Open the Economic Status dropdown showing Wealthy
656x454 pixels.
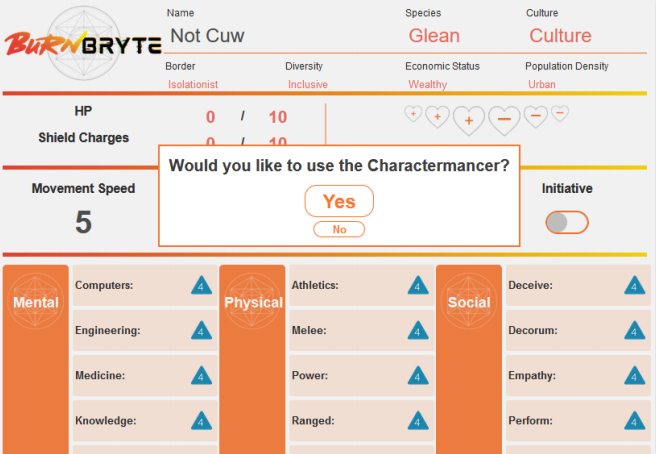point(428,85)
